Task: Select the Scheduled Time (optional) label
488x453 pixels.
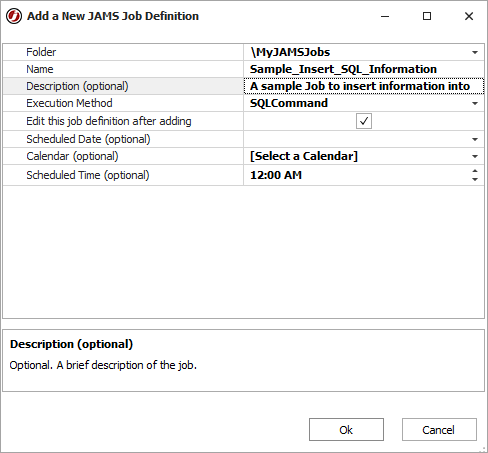Action: point(88,175)
